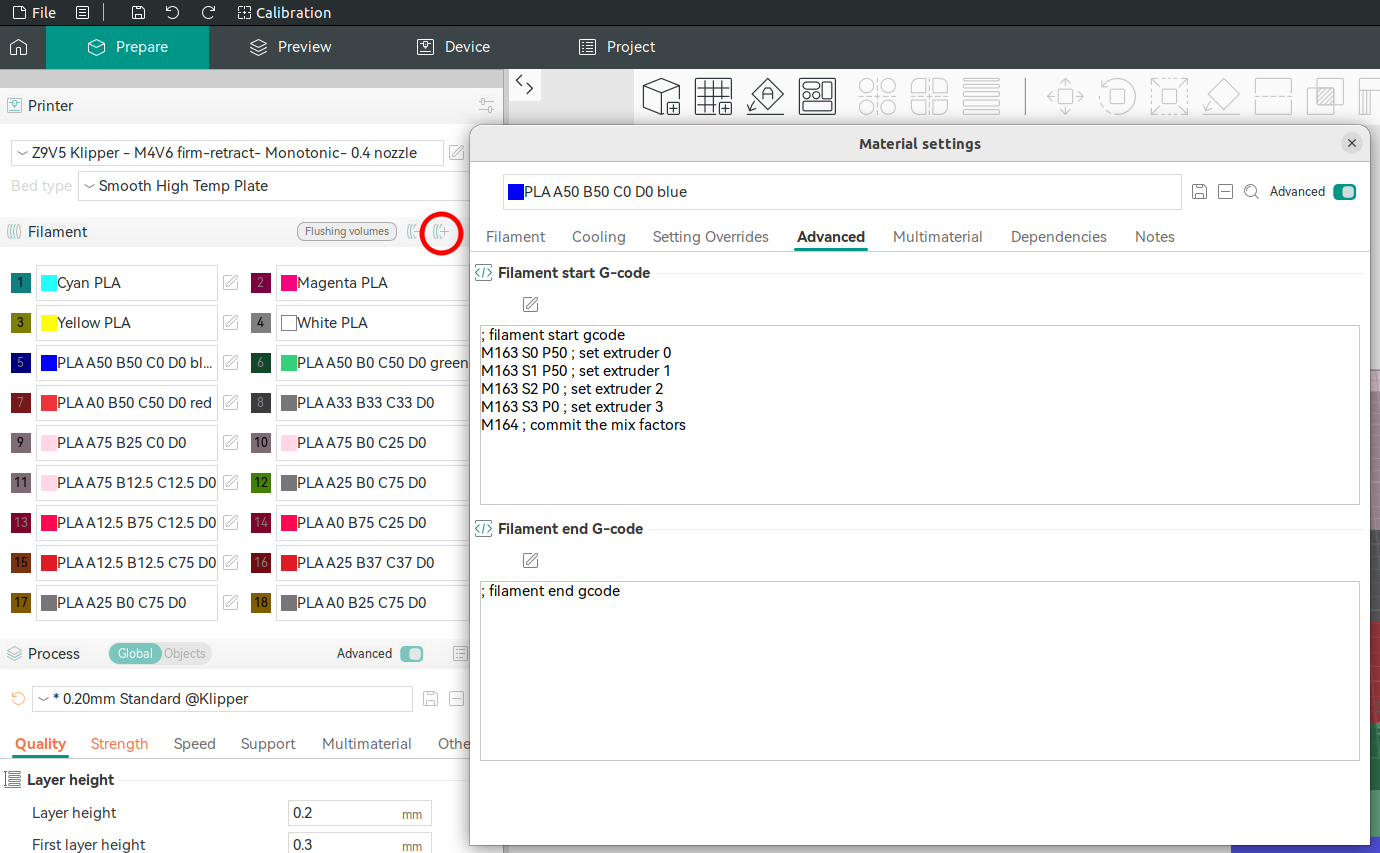The image size is (1380, 853).
Task: Open the Cooling tab in Material settings
Action: pyautogui.click(x=599, y=237)
